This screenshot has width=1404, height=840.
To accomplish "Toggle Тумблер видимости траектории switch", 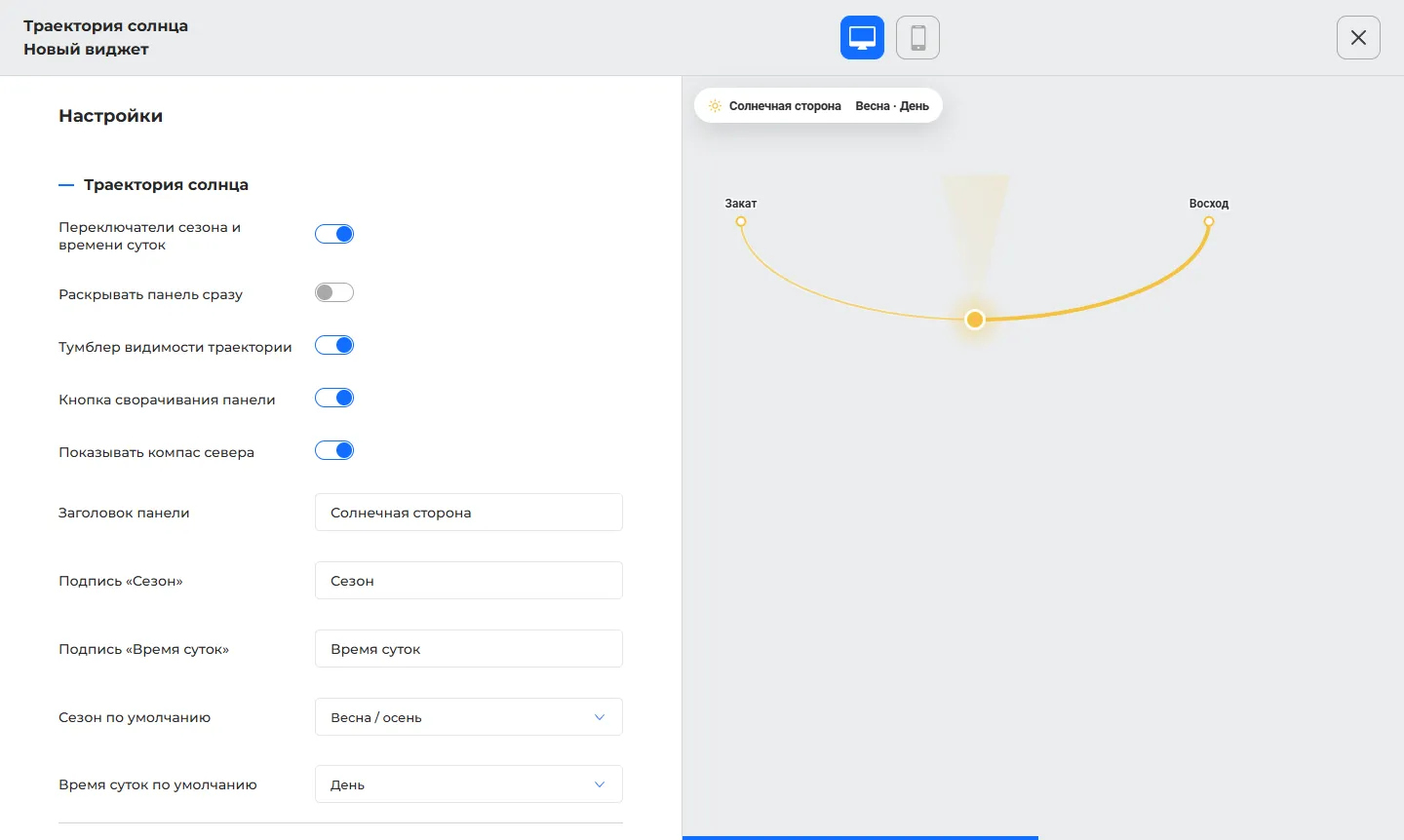I will click(334, 345).
